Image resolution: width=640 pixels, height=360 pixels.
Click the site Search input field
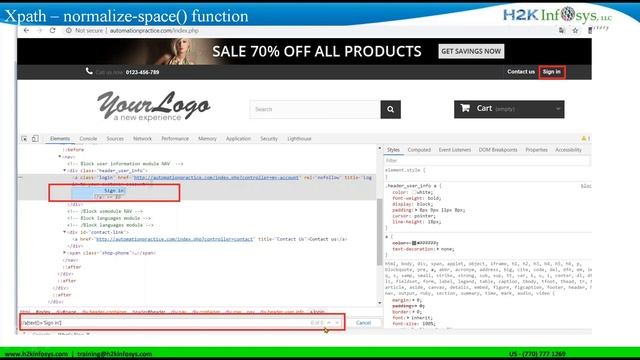coord(315,109)
